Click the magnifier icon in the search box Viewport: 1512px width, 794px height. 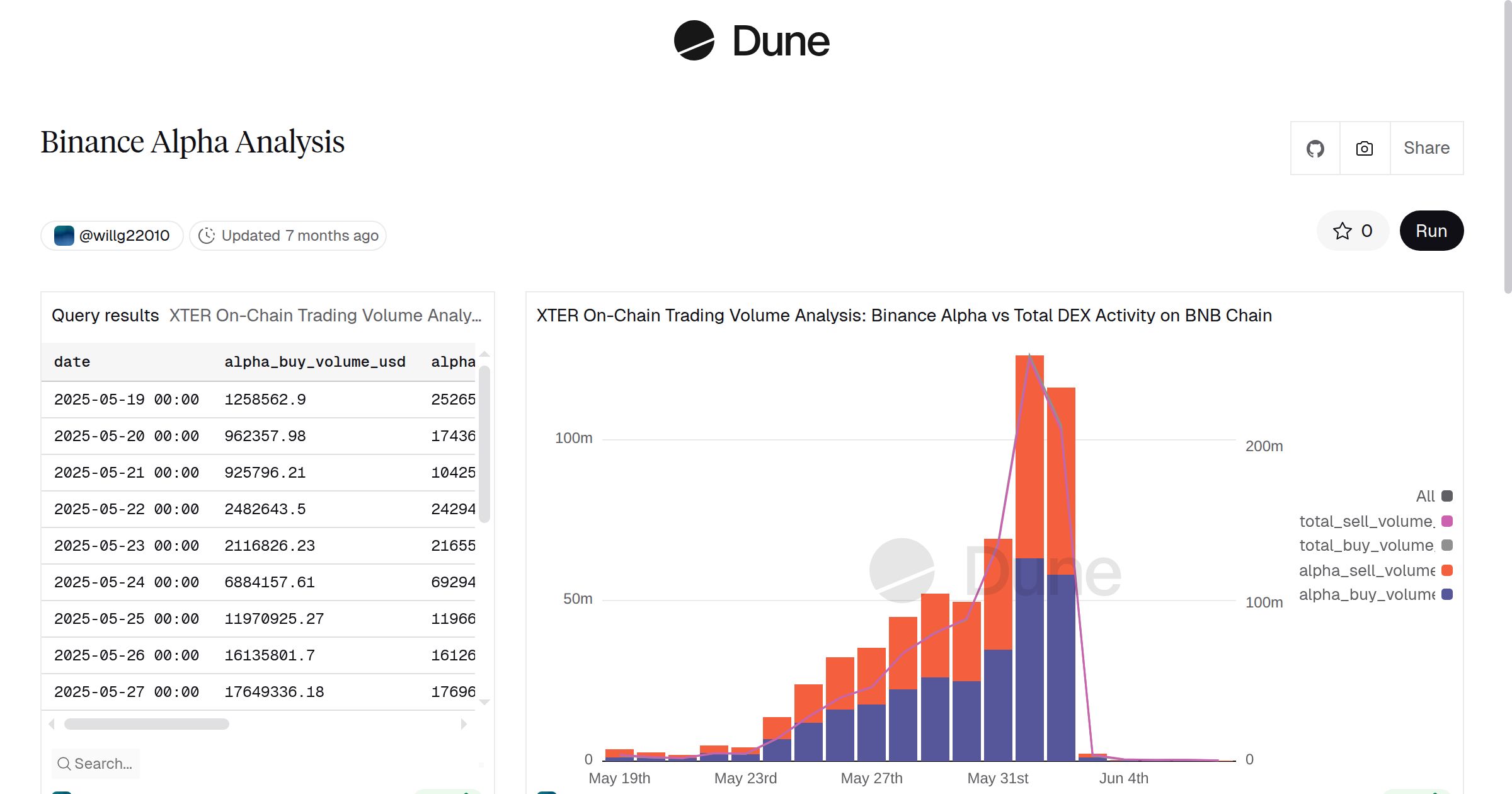point(63,763)
